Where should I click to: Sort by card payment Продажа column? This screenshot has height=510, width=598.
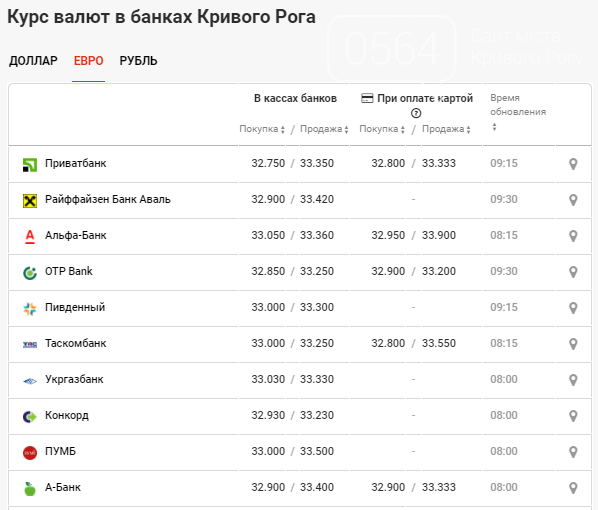tap(446, 129)
